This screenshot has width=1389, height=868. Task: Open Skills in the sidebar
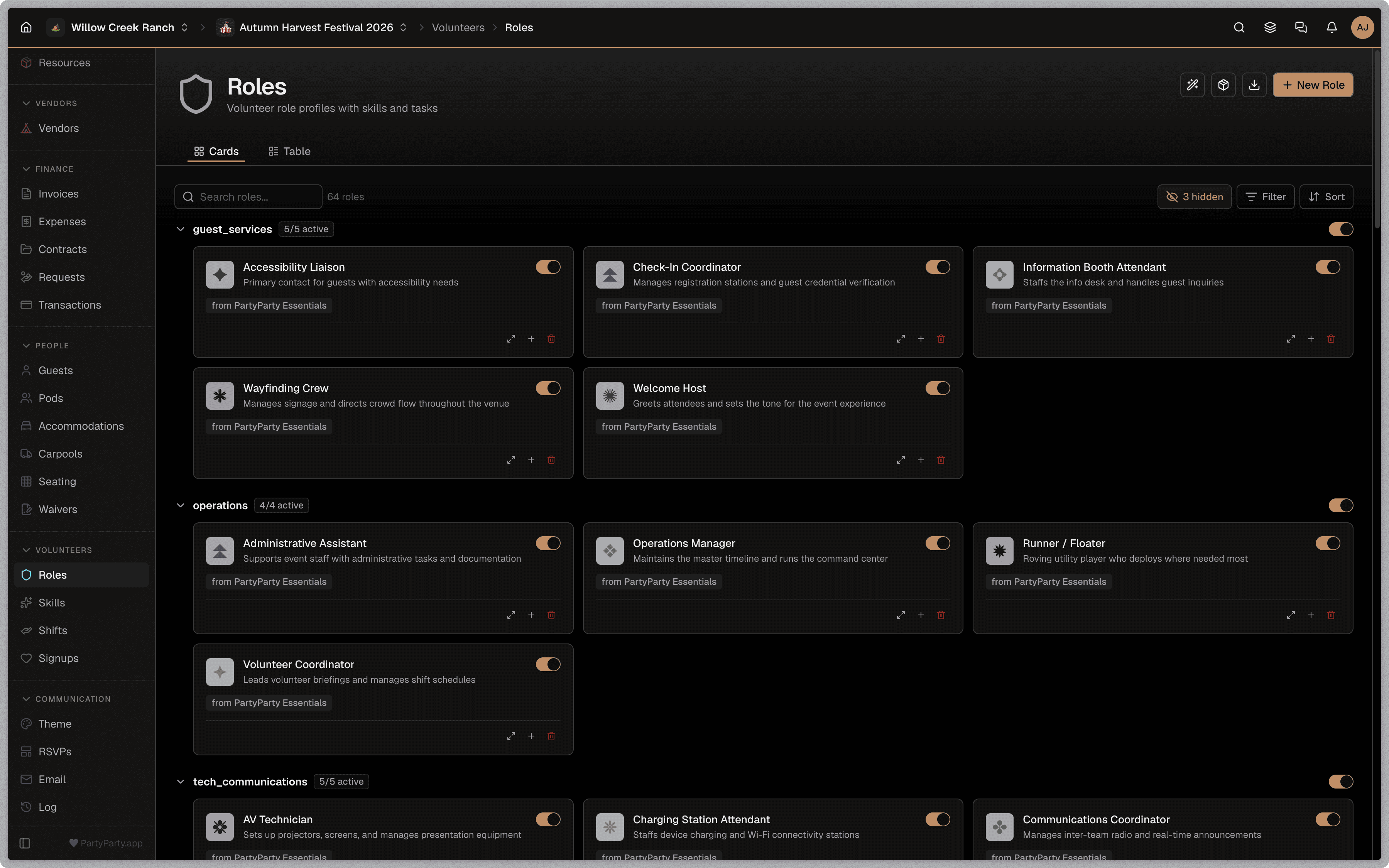click(x=52, y=603)
